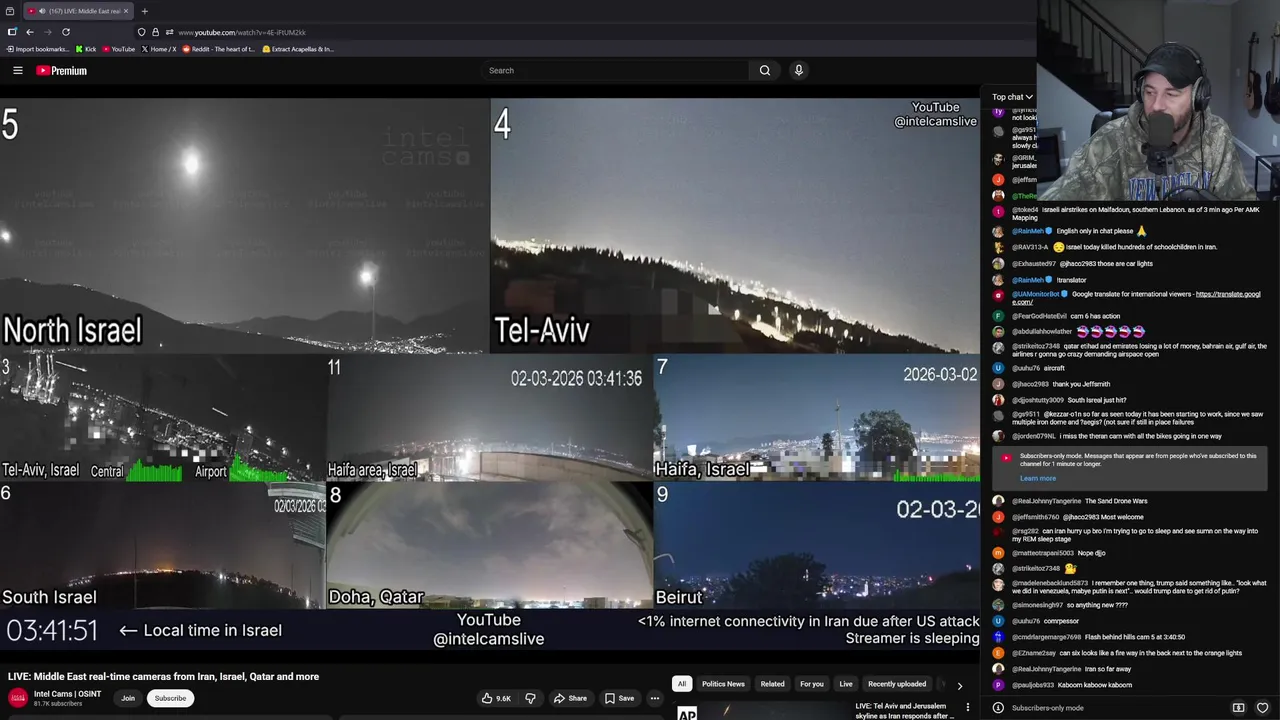Subscribe to Intel Cams OSINT
Viewport: 1280px width, 720px height.
[170, 698]
